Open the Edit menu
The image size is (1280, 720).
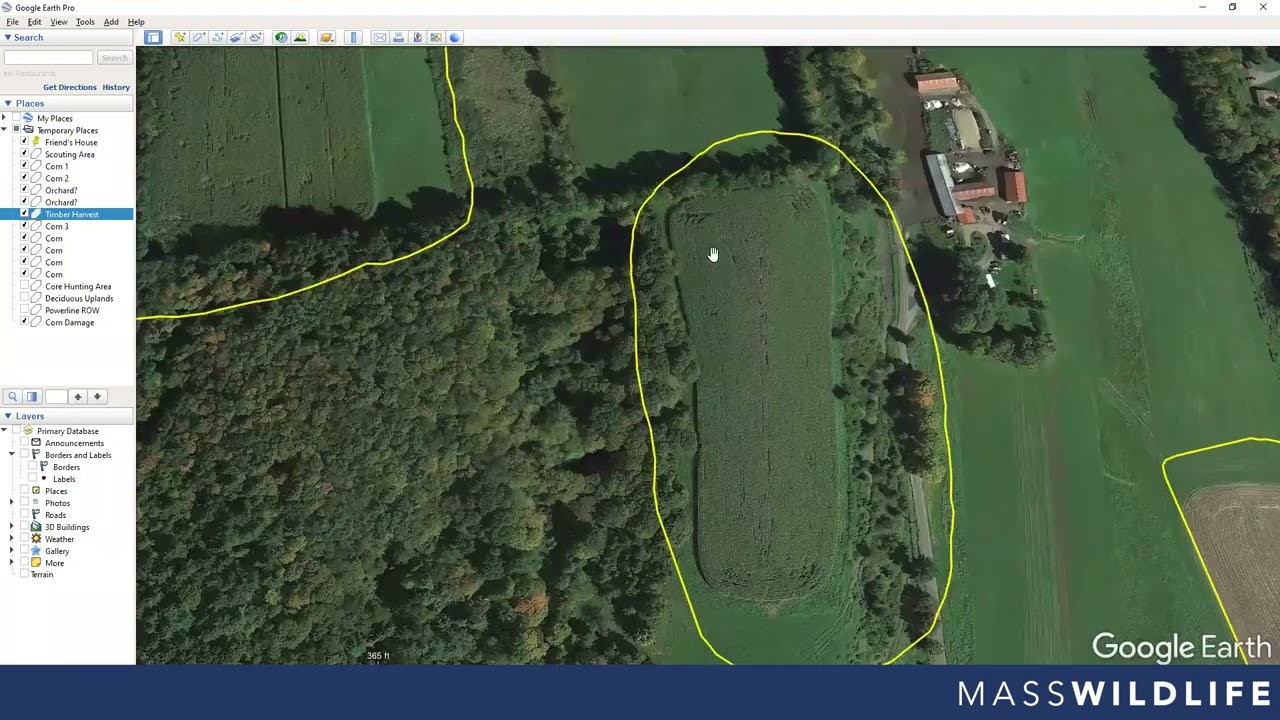(35, 22)
